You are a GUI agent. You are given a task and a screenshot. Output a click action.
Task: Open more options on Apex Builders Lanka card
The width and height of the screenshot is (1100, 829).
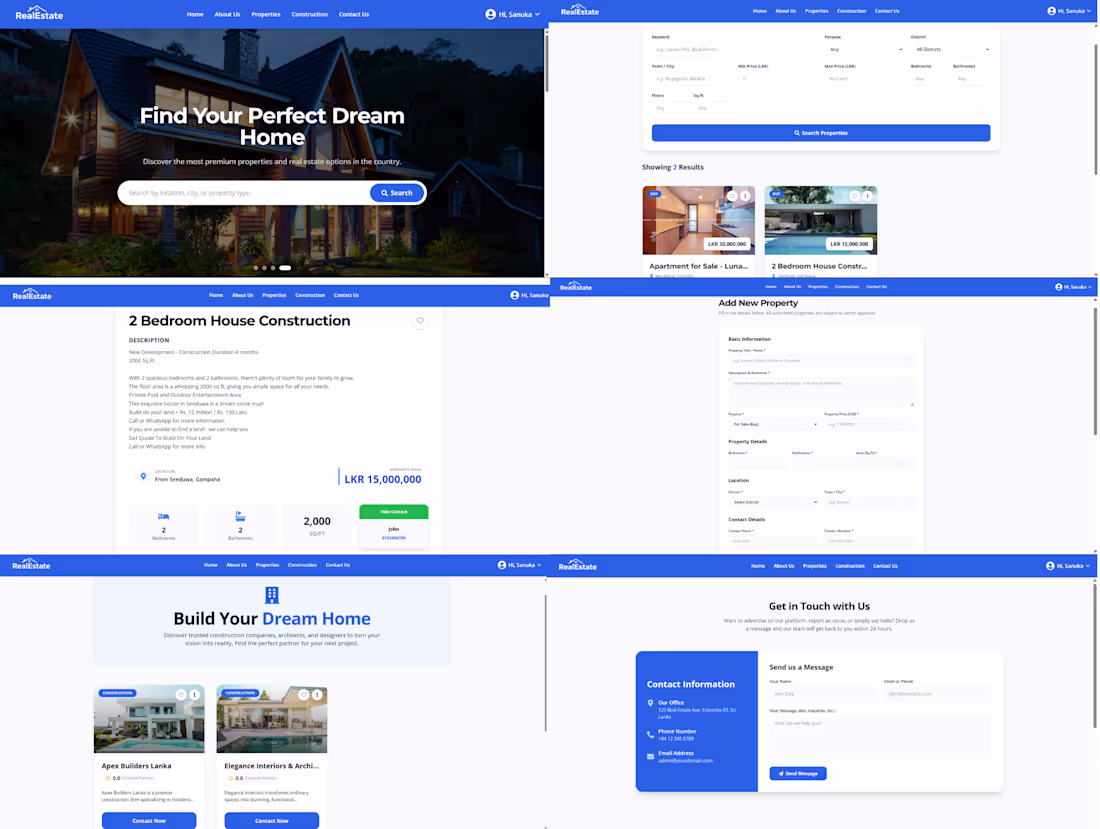coord(194,694)
